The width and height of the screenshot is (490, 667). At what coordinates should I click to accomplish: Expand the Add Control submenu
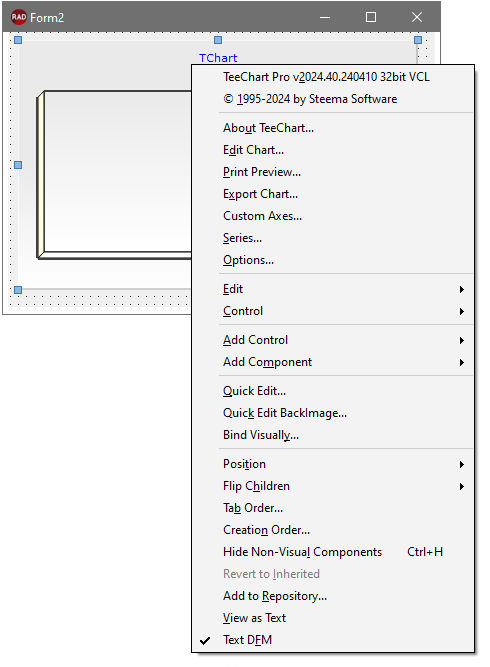[x=333, y=340]
